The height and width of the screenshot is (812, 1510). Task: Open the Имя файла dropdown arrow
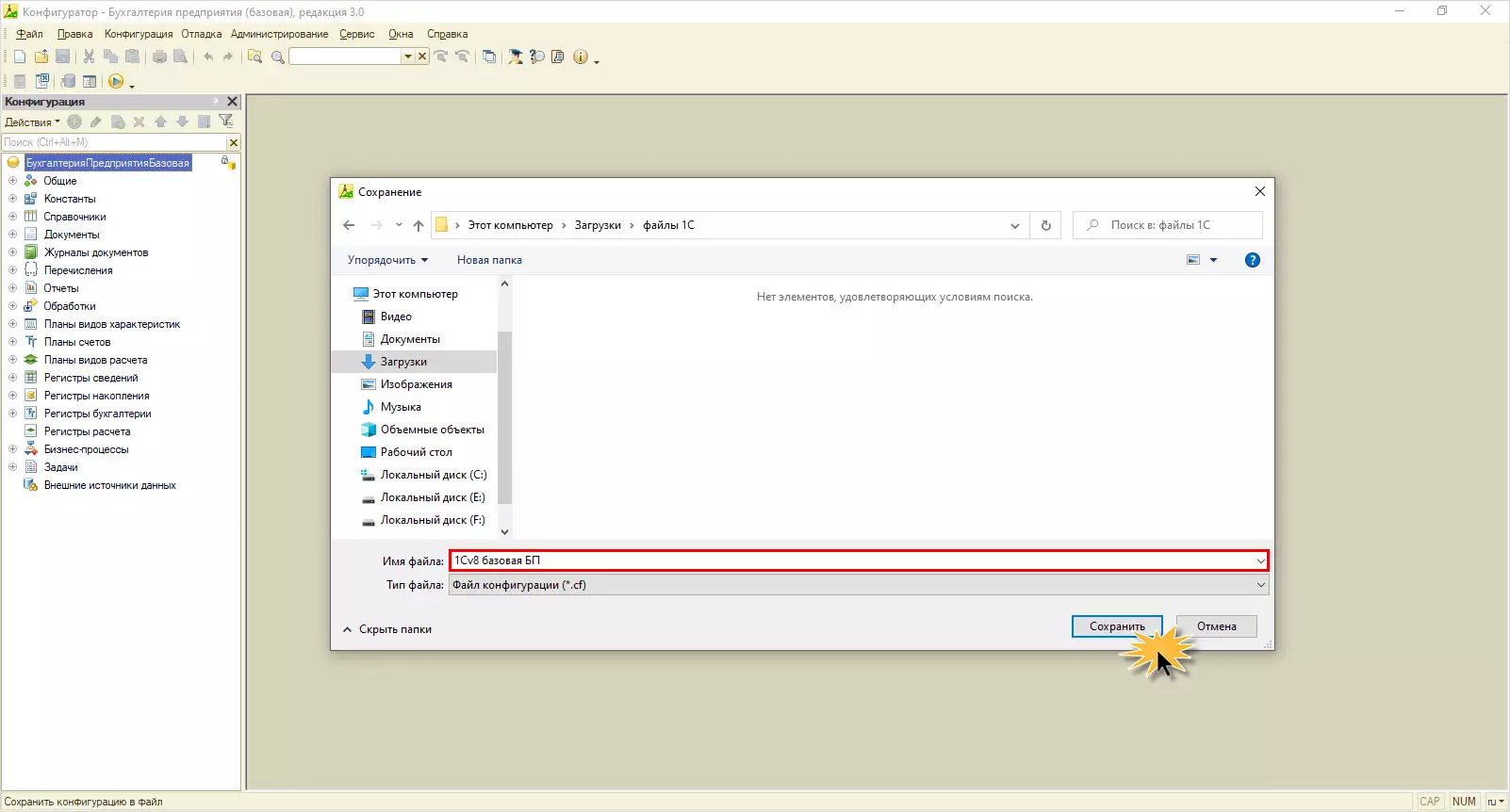coord(1260,561)
